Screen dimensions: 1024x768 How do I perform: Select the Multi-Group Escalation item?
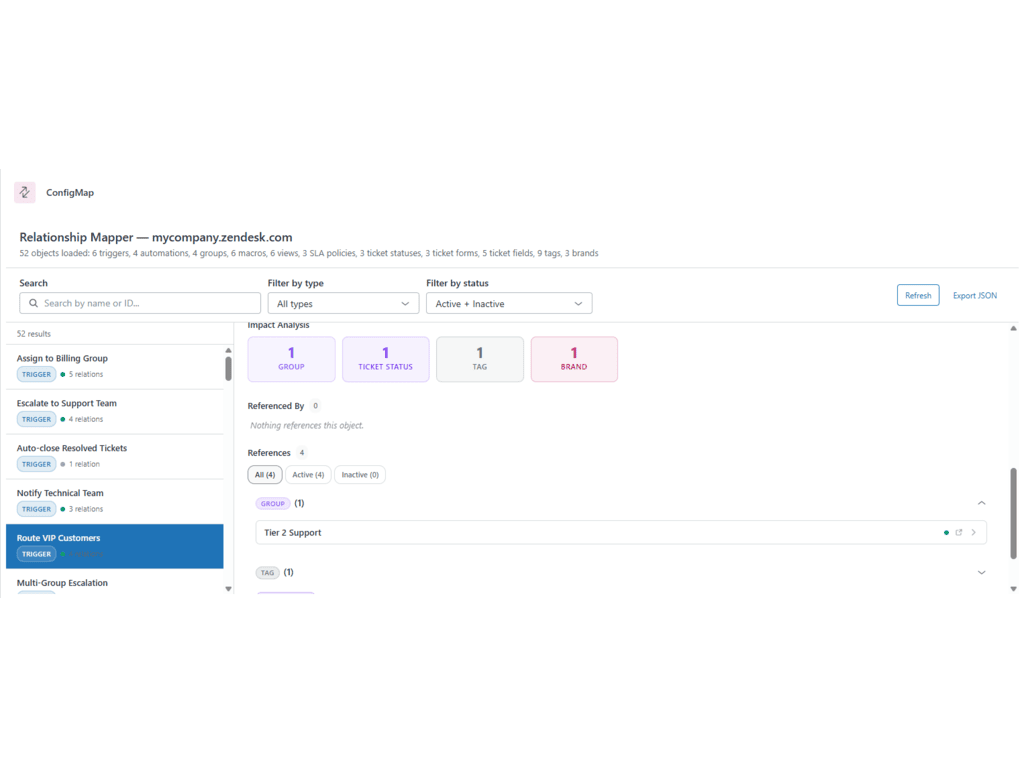coord(115,583)
